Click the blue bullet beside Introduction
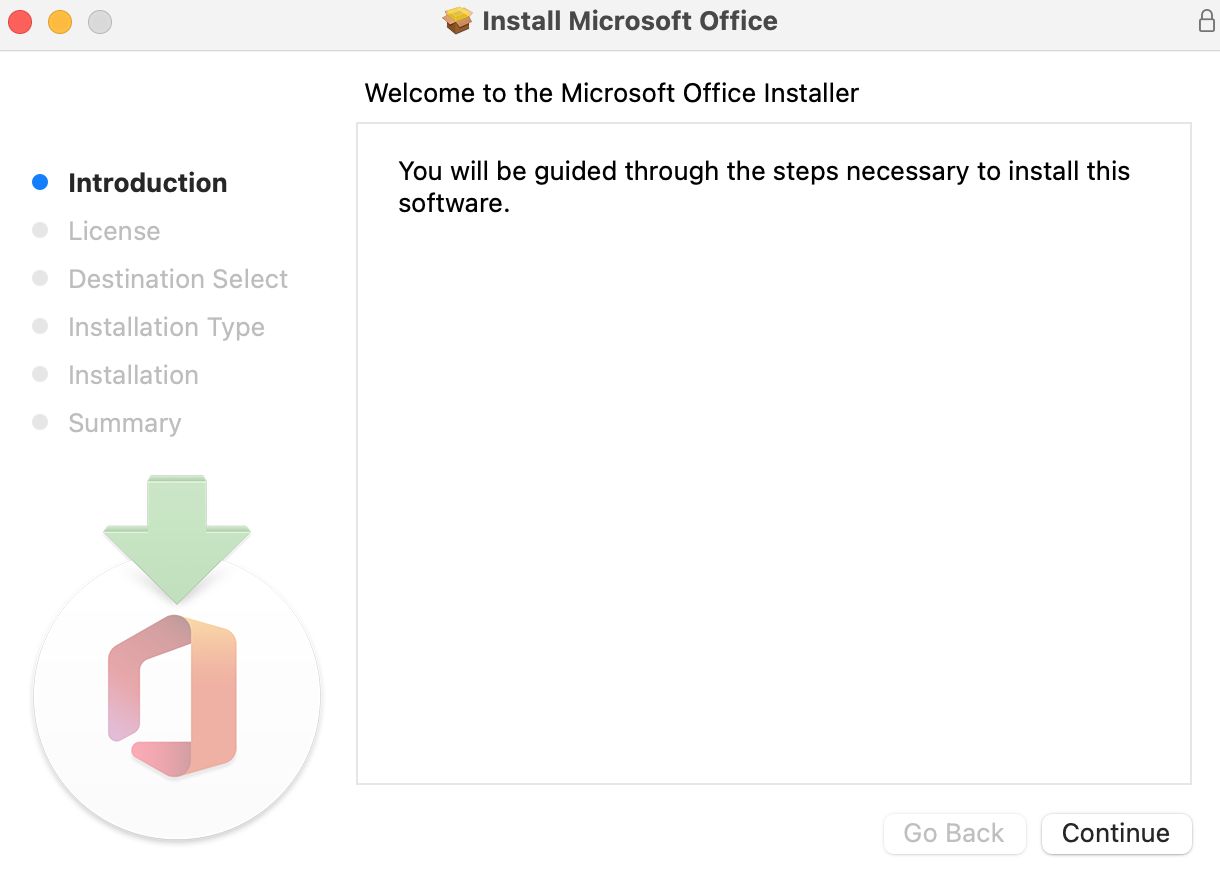The width and height of the screenshot is (1220, 872). coord(40,182)
